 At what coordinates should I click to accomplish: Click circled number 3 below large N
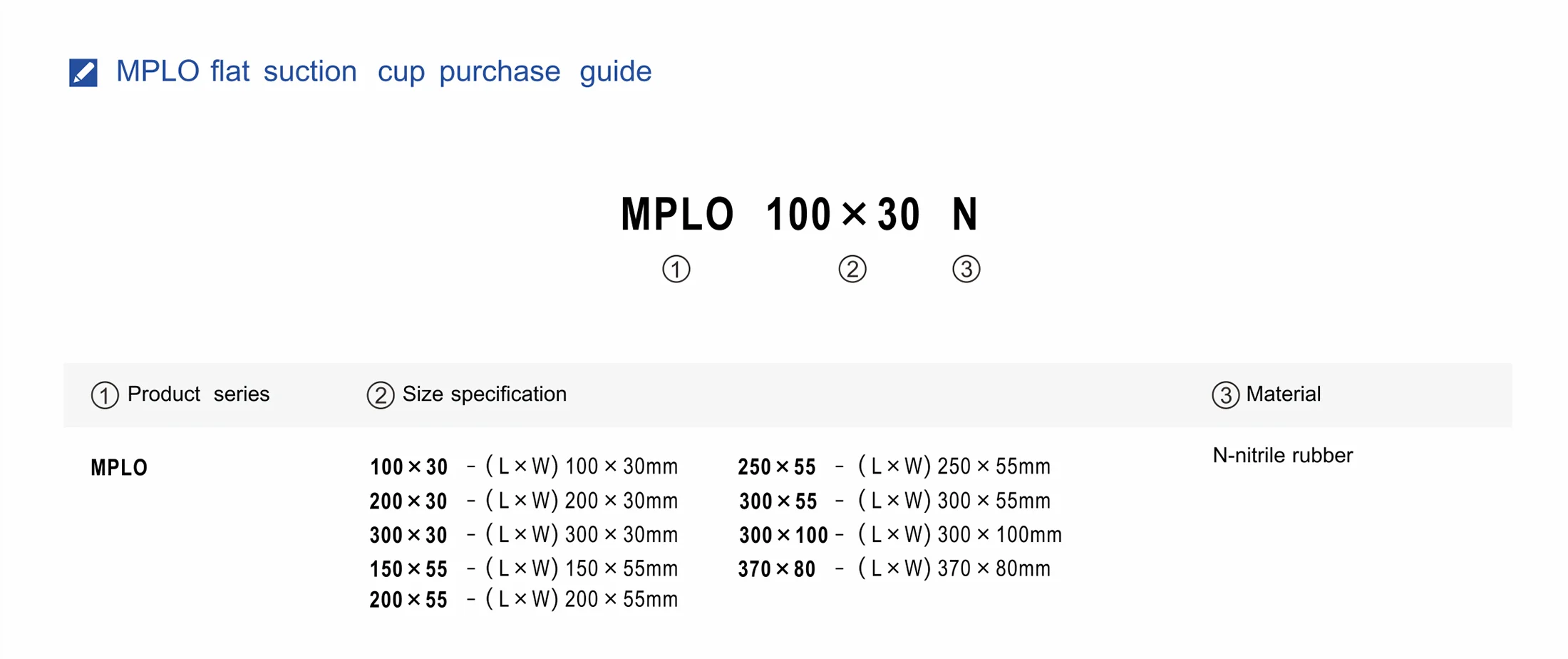(966, 270)
